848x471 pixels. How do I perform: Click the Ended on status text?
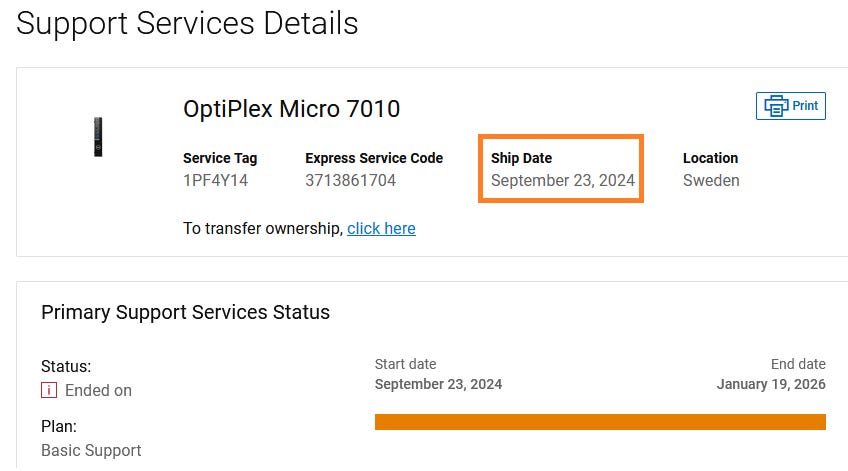98,390
